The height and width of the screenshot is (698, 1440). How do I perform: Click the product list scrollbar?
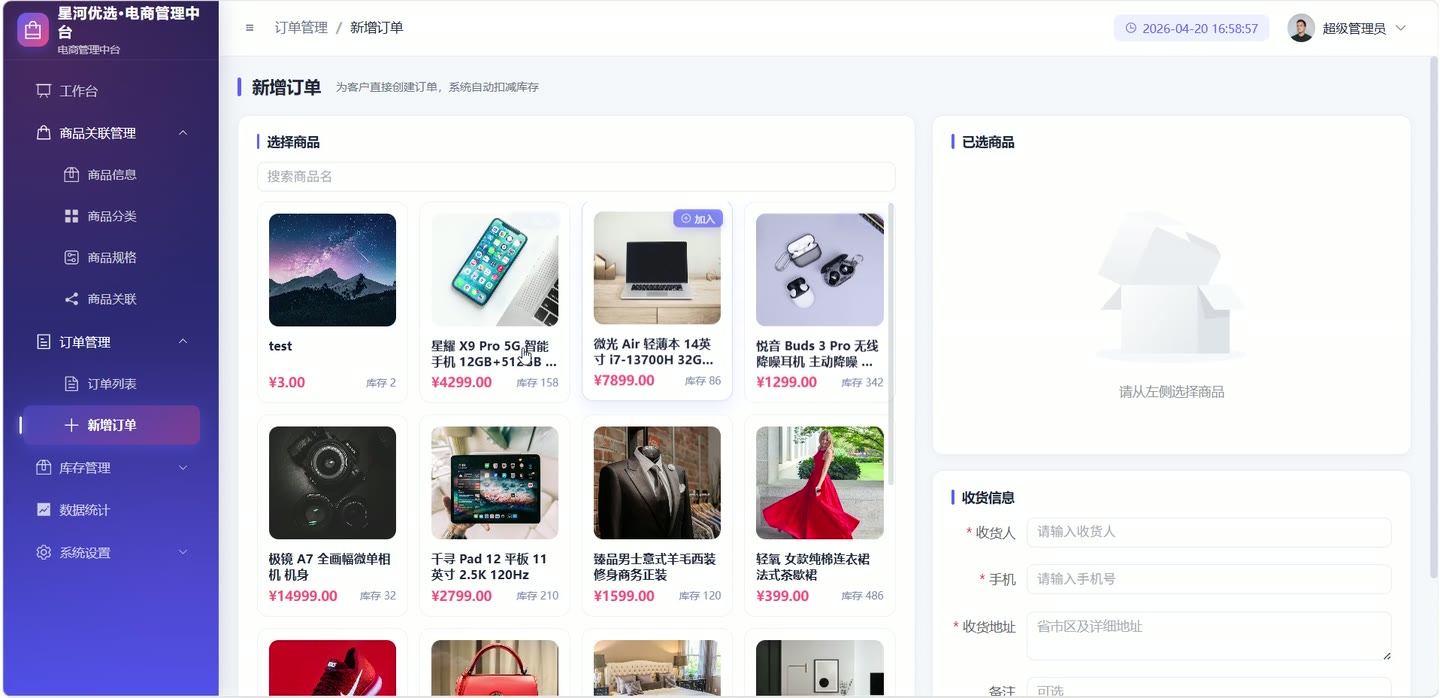pos(891,344)
